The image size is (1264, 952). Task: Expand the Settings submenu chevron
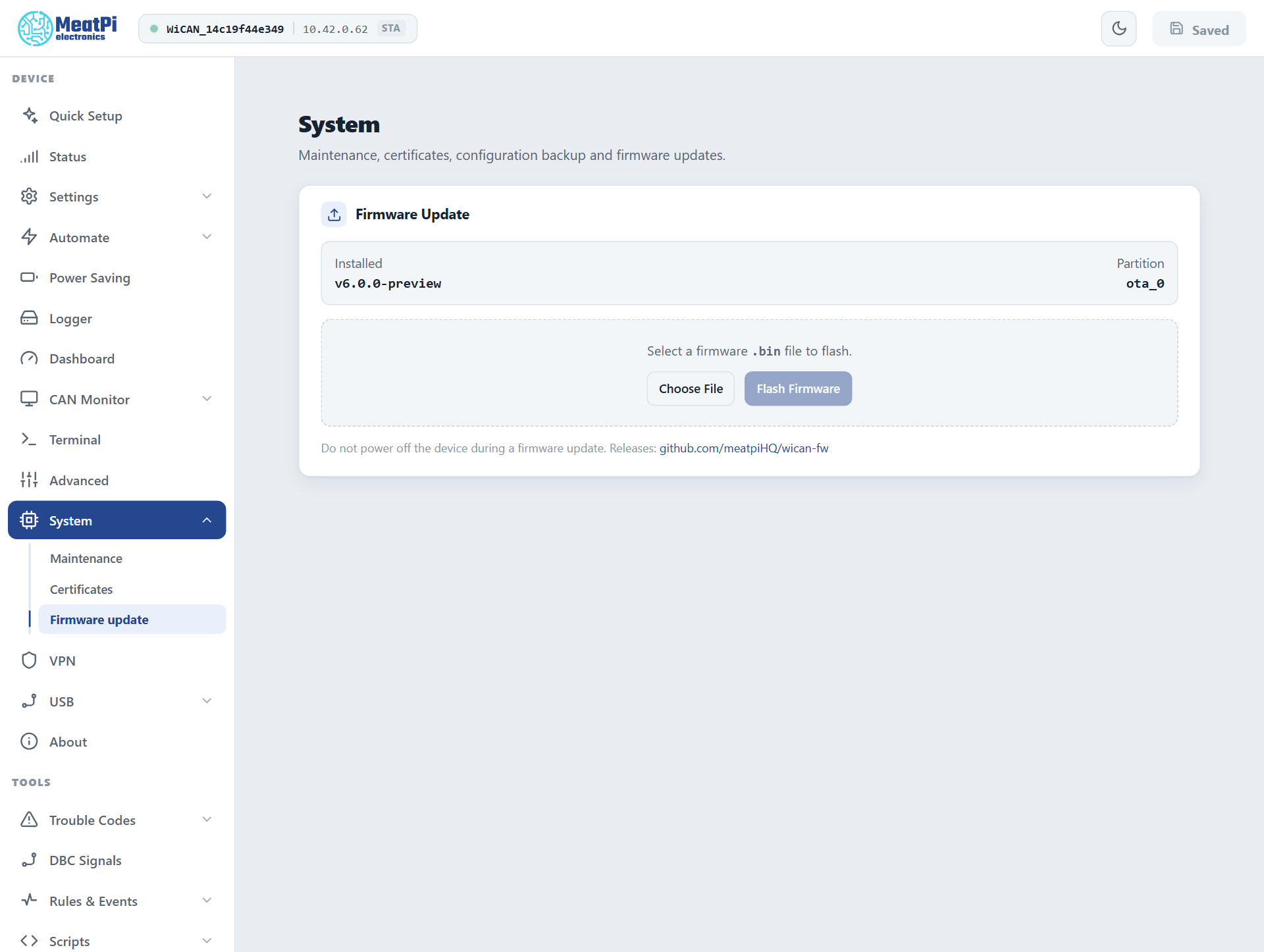[x=207, y=196]
